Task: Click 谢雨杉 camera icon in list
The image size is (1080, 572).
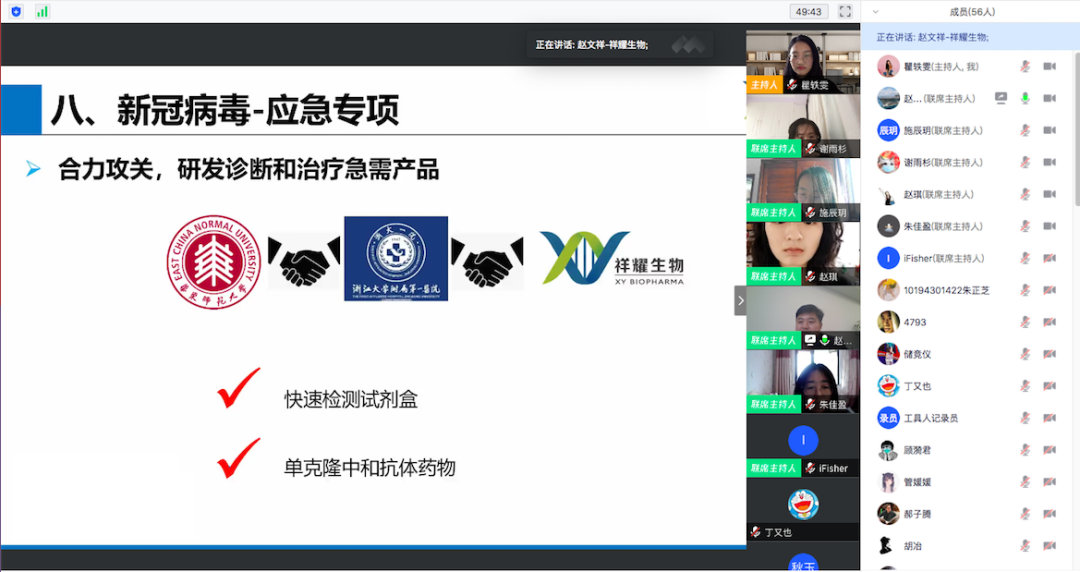Action: [1049, 162]
